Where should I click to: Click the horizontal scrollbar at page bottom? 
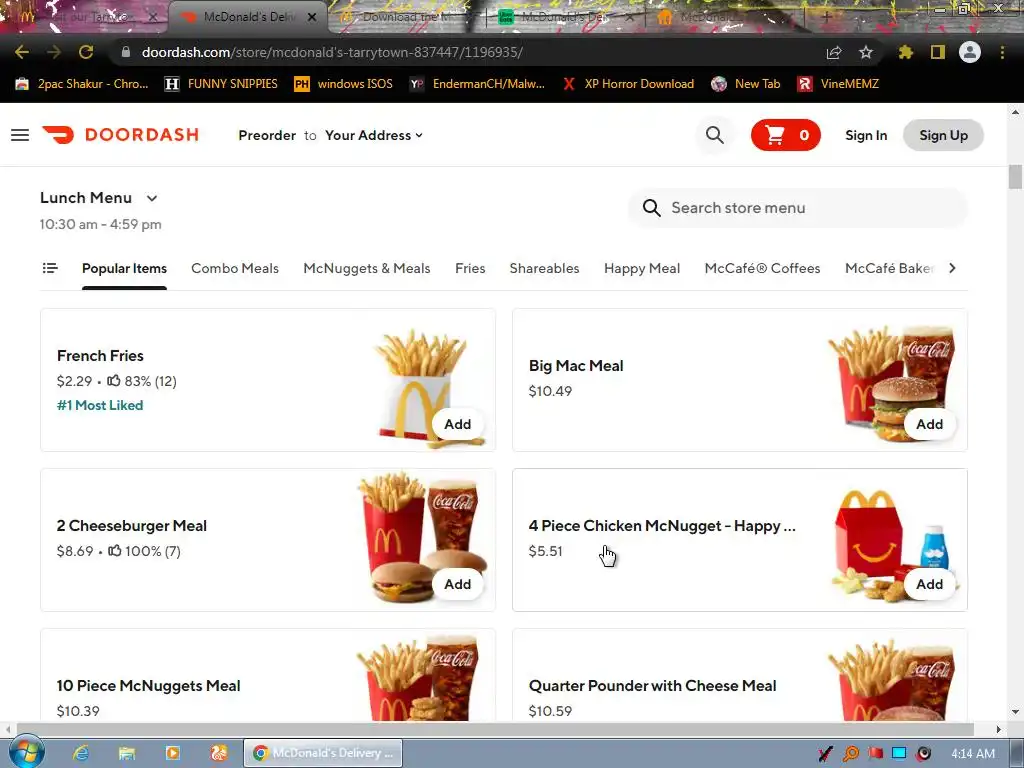tap(495, 729)
